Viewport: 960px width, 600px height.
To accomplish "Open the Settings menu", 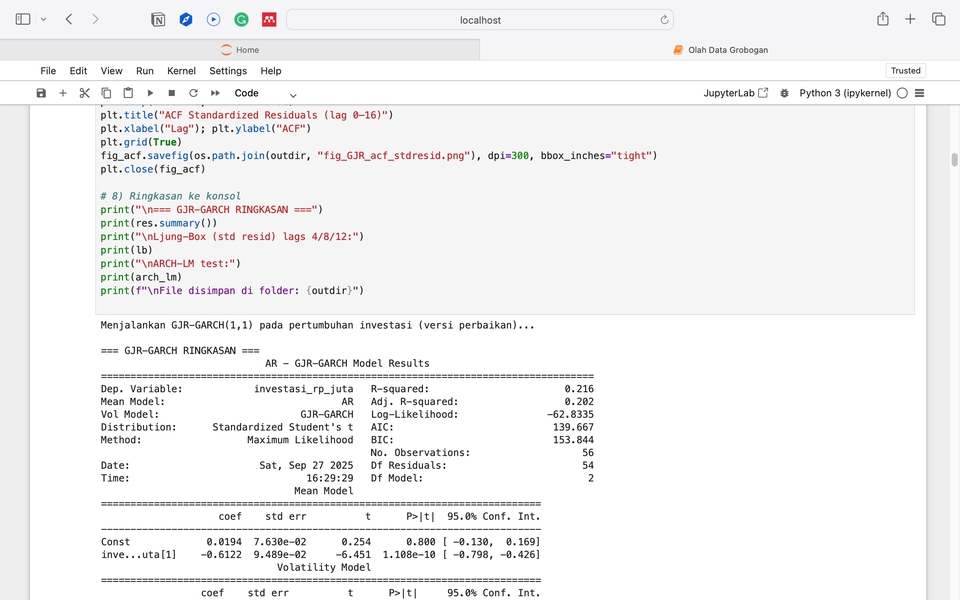I will pos(228,71).
